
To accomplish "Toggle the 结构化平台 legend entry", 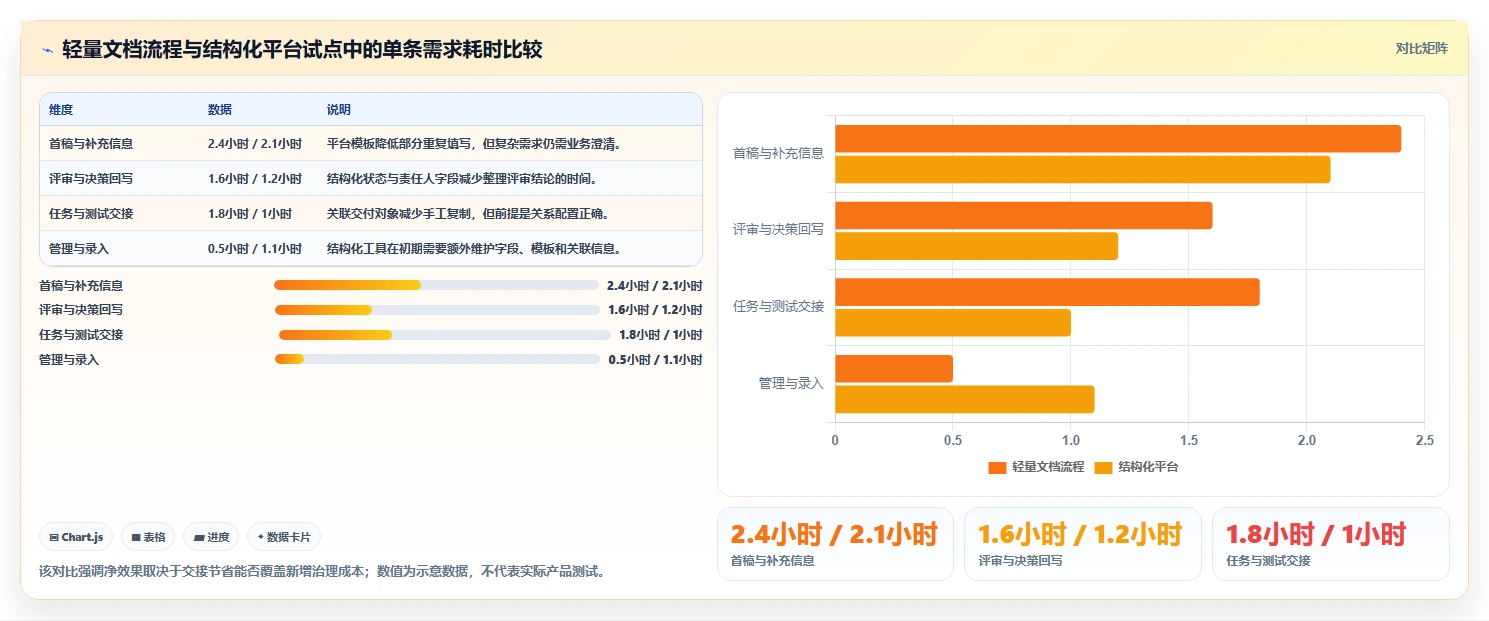I will (x=1137, y=467).
